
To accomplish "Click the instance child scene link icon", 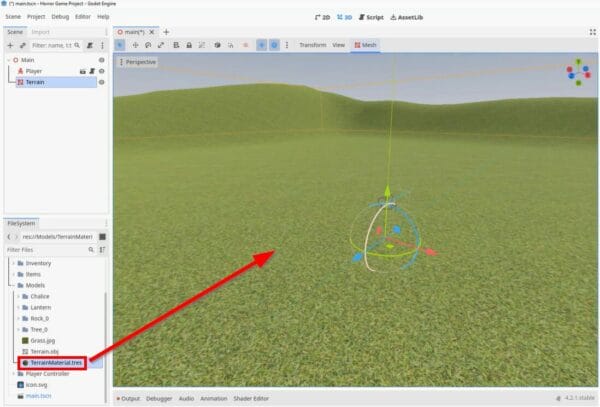I will [x=22, y=45].
